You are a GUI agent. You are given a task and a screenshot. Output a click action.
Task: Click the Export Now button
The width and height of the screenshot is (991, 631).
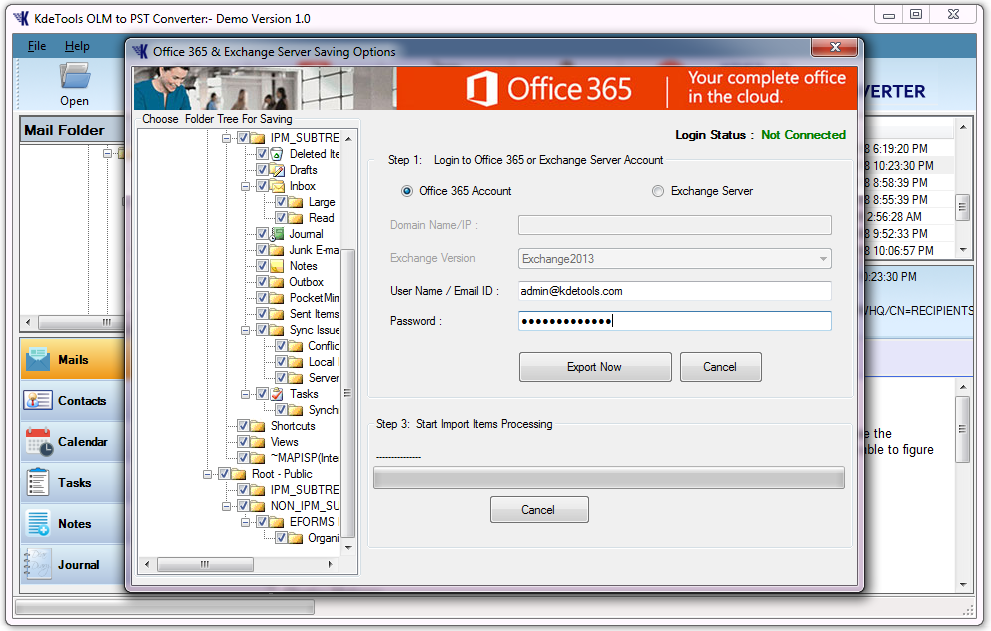(595, 367)
